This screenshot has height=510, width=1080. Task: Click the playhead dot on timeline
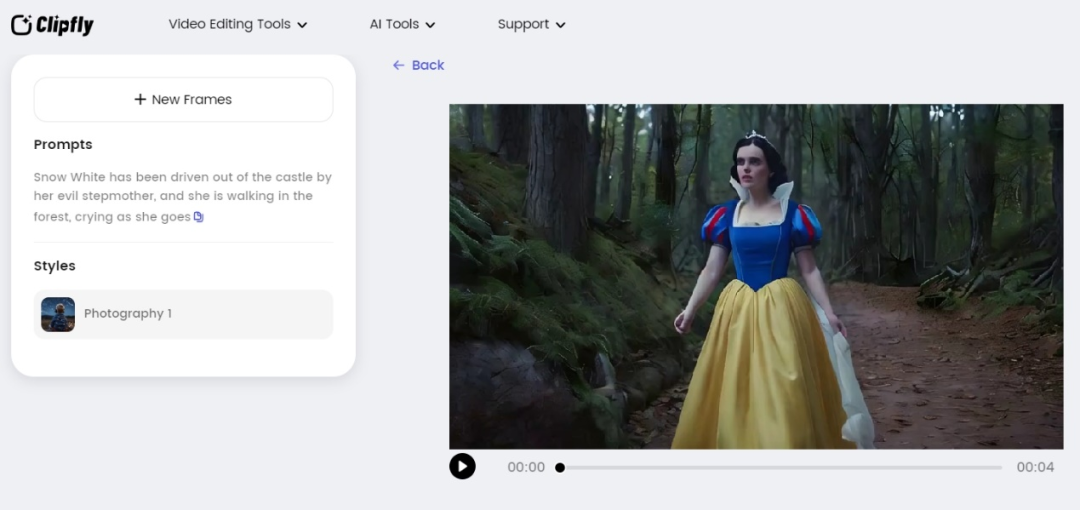(560, 467)
